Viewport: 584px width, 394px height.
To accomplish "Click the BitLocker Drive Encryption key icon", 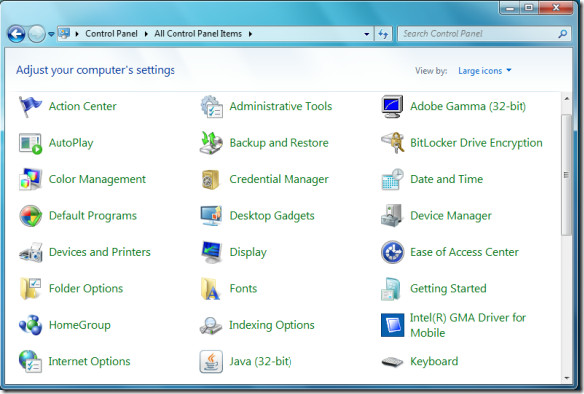I will pyautogui.click(x=393, y=142).
